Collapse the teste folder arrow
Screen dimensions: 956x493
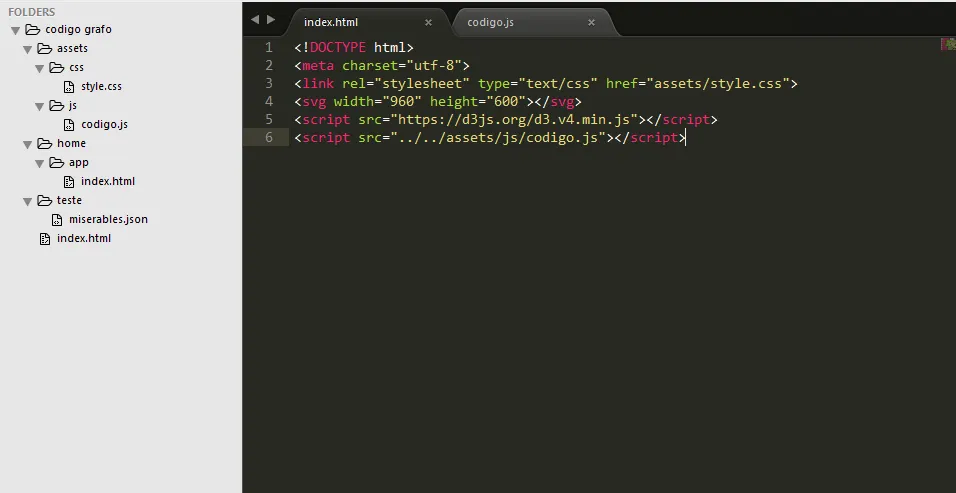[x=28, y=201]
